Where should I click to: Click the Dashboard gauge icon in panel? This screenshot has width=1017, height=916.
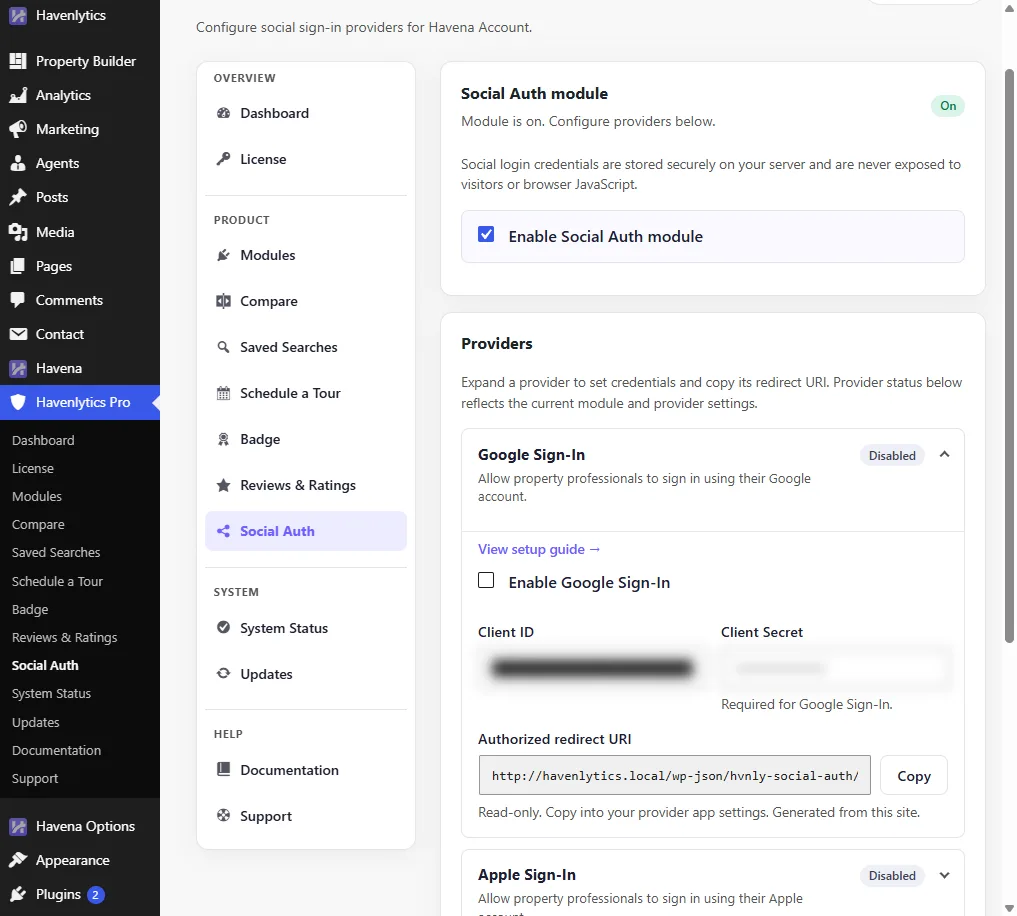coord(223,113)
